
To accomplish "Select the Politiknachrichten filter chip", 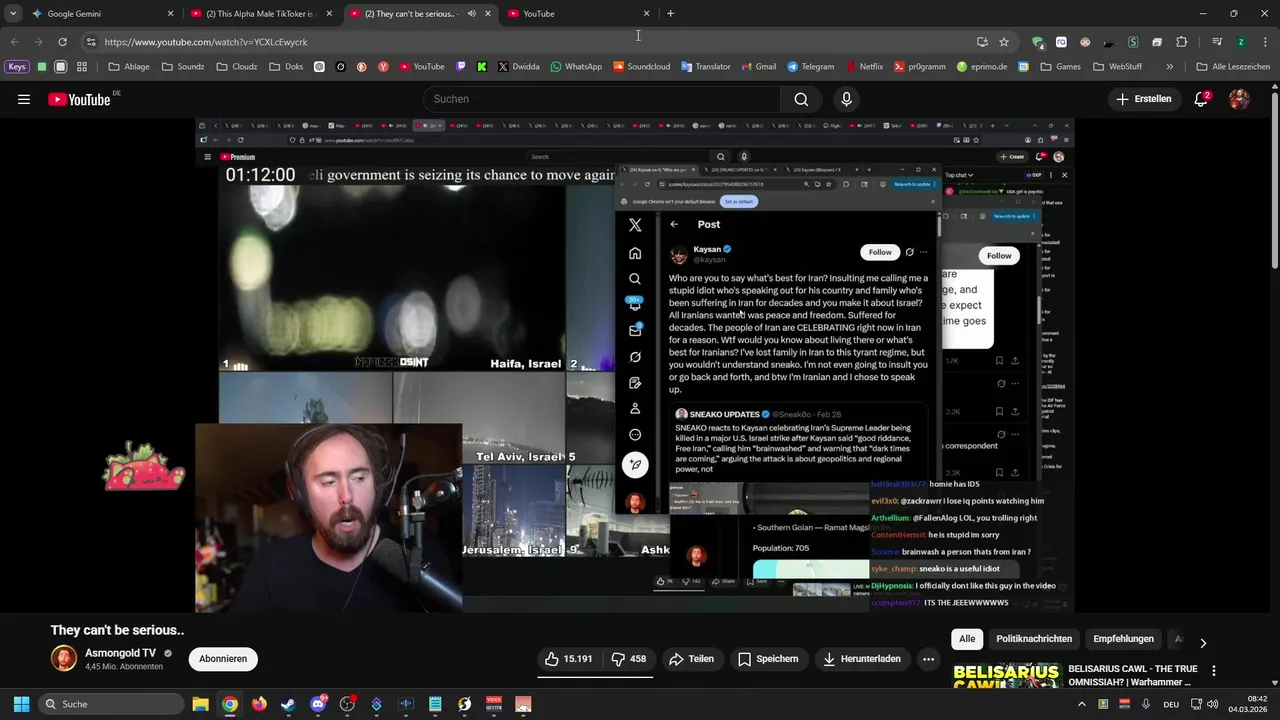I will [1034, 639].
